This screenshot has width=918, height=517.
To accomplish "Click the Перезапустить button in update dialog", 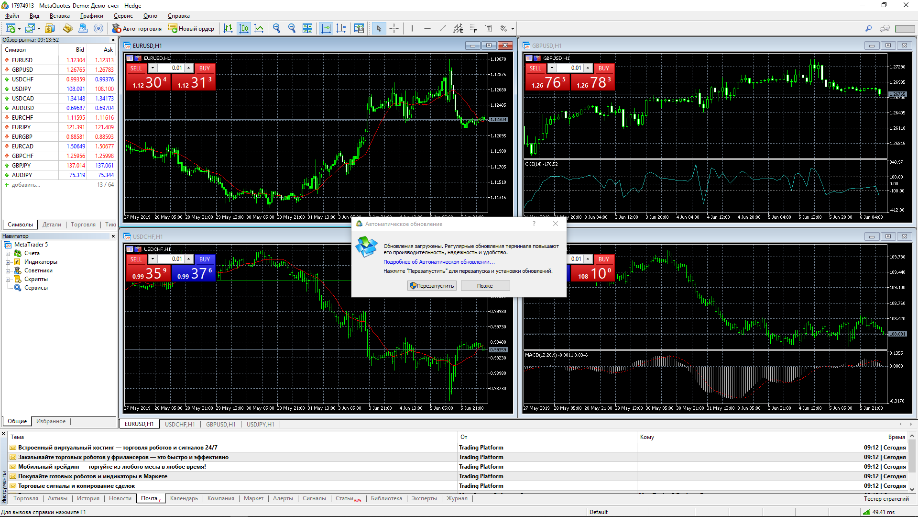I will [x=432, y=286].
